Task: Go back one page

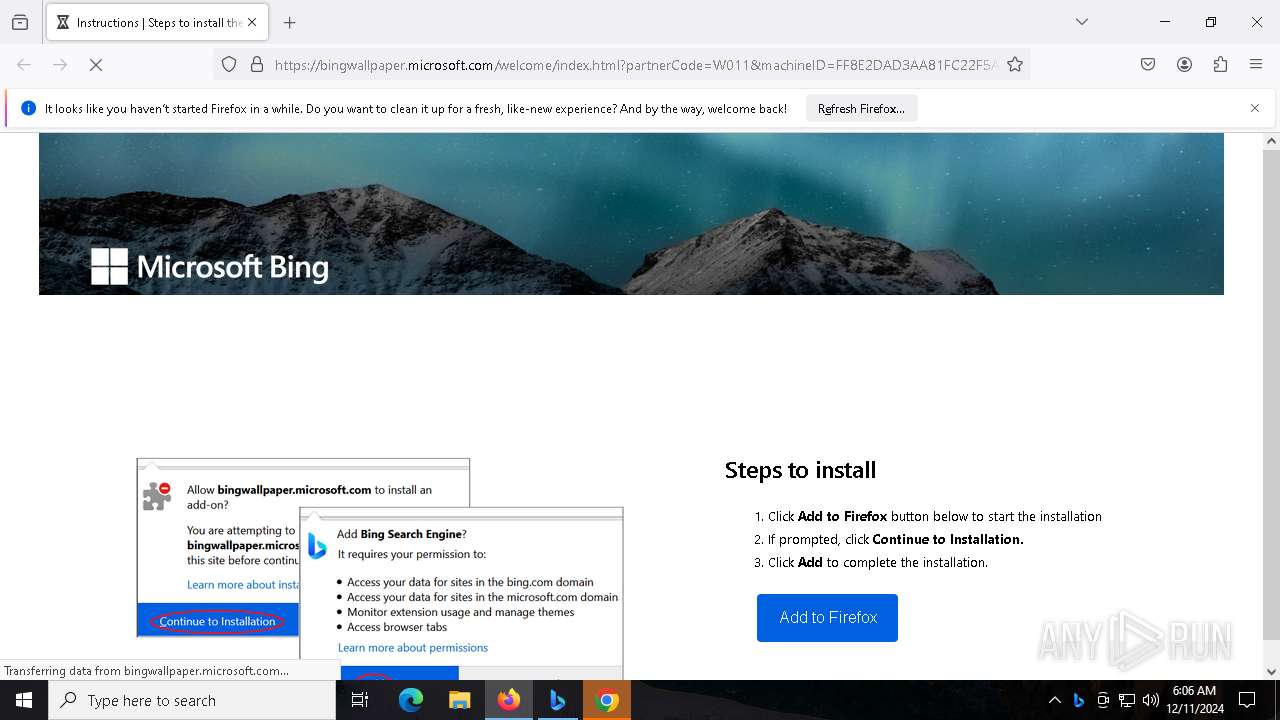Action: (24, 64)
